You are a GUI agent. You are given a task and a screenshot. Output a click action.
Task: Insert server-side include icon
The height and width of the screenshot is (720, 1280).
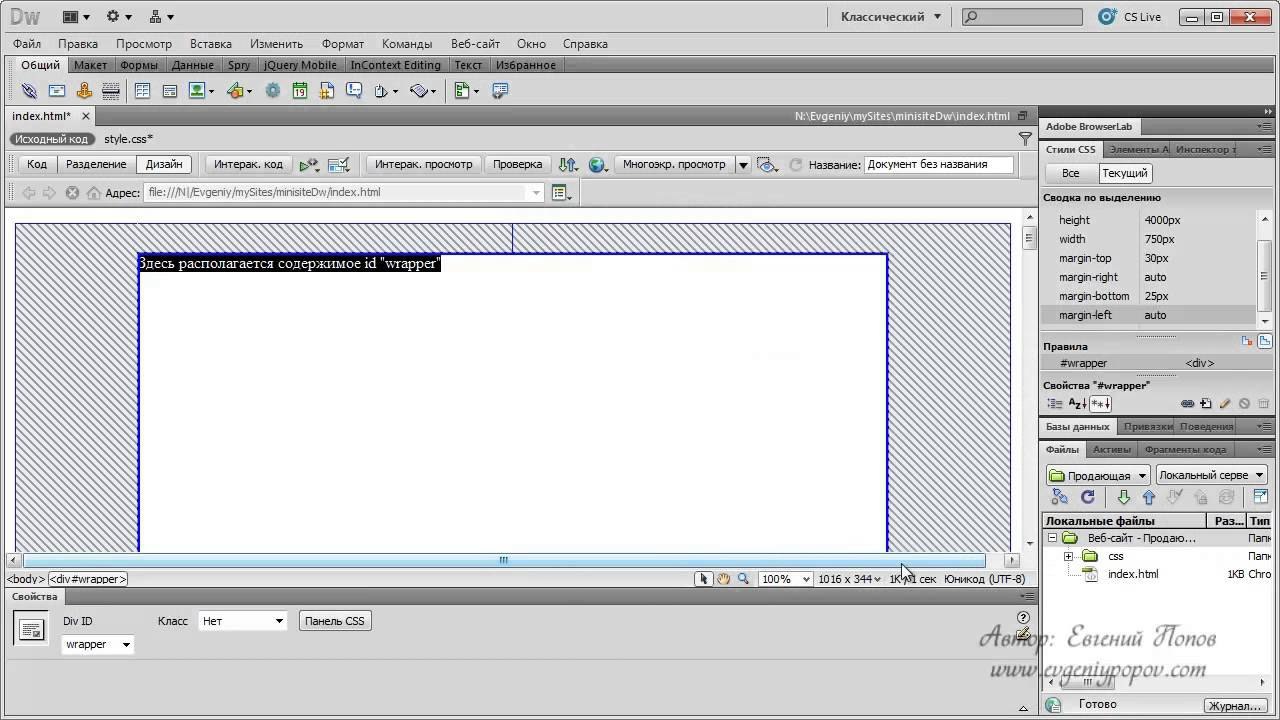coord(326,91)
